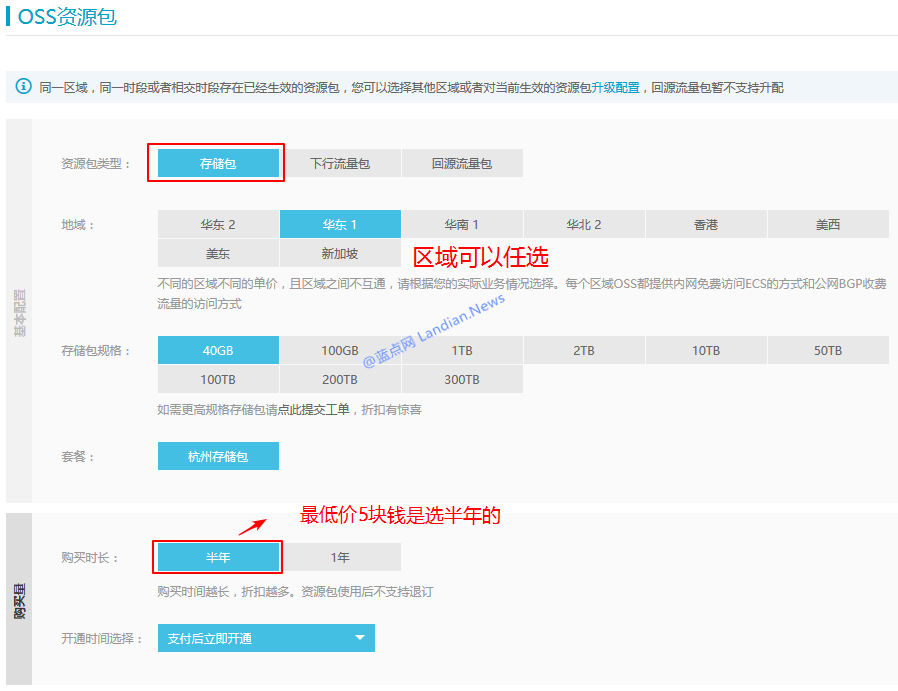Viewport: 898px width, 691px height.
Task: Pick the 100GB storage specification
Action: (x=341, y=349)
